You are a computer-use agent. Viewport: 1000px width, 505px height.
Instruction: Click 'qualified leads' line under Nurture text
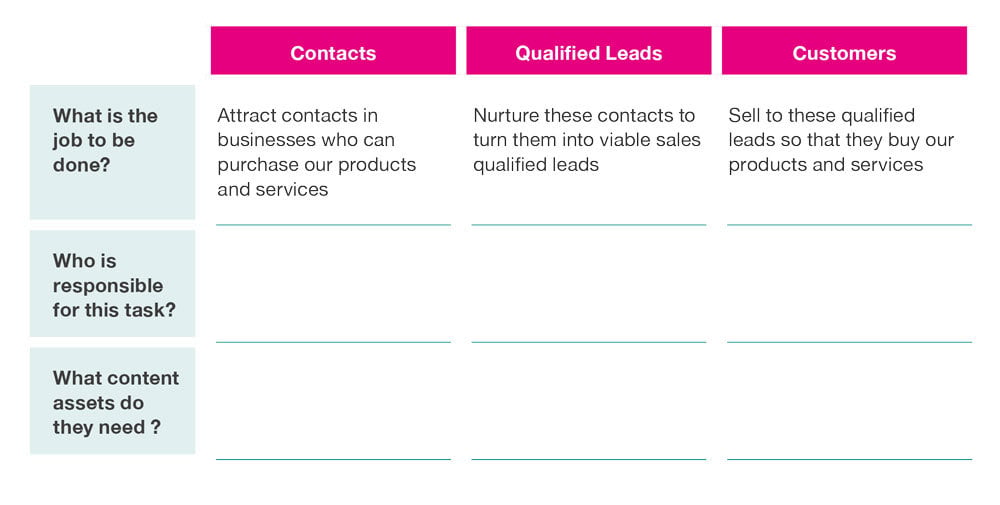click(536, 165)
